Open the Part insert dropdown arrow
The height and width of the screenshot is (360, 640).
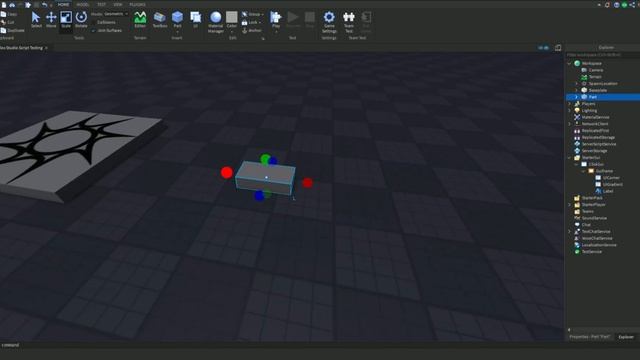177,32
